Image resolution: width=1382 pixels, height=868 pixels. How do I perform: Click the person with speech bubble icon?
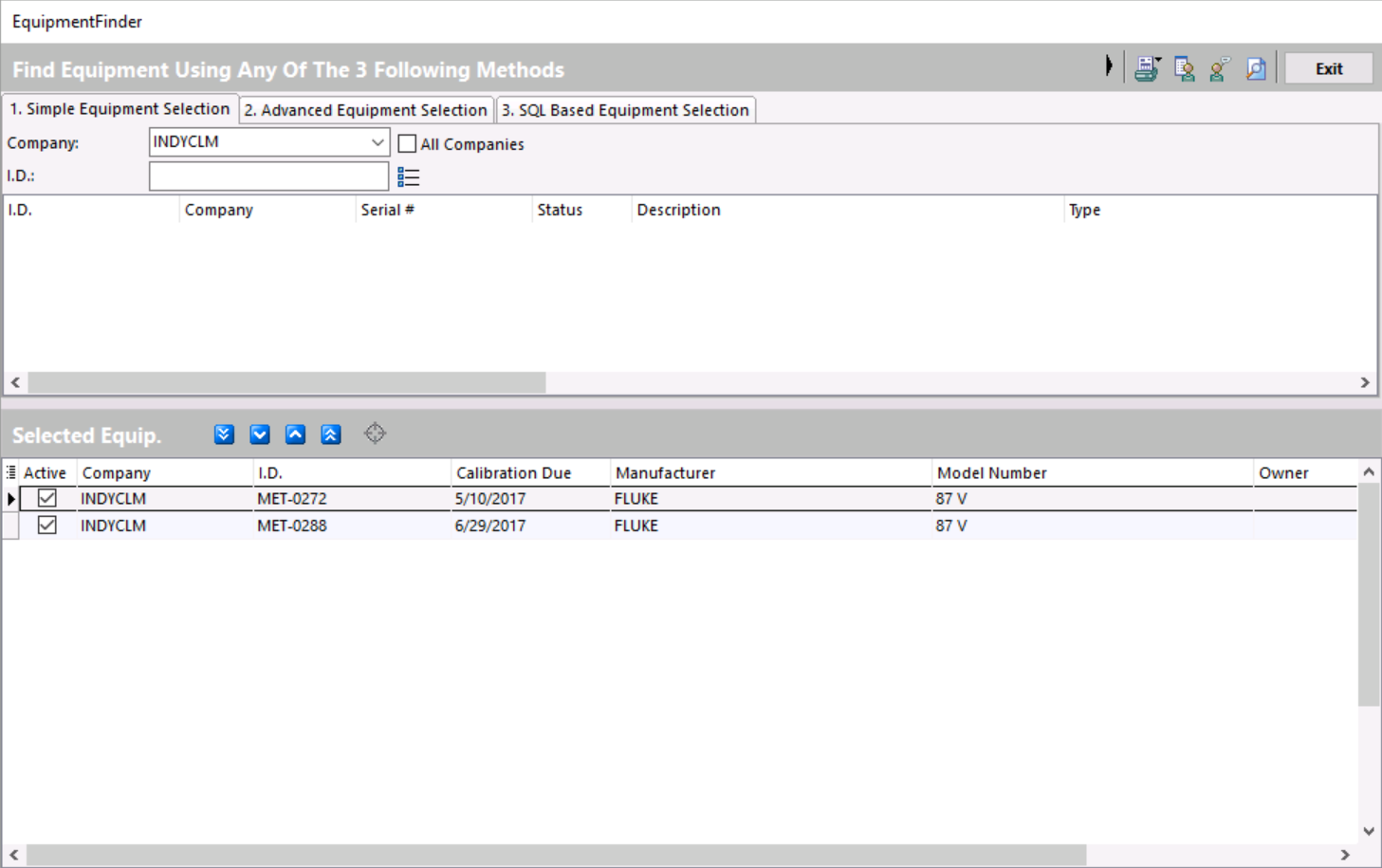tap(1220, 68)
